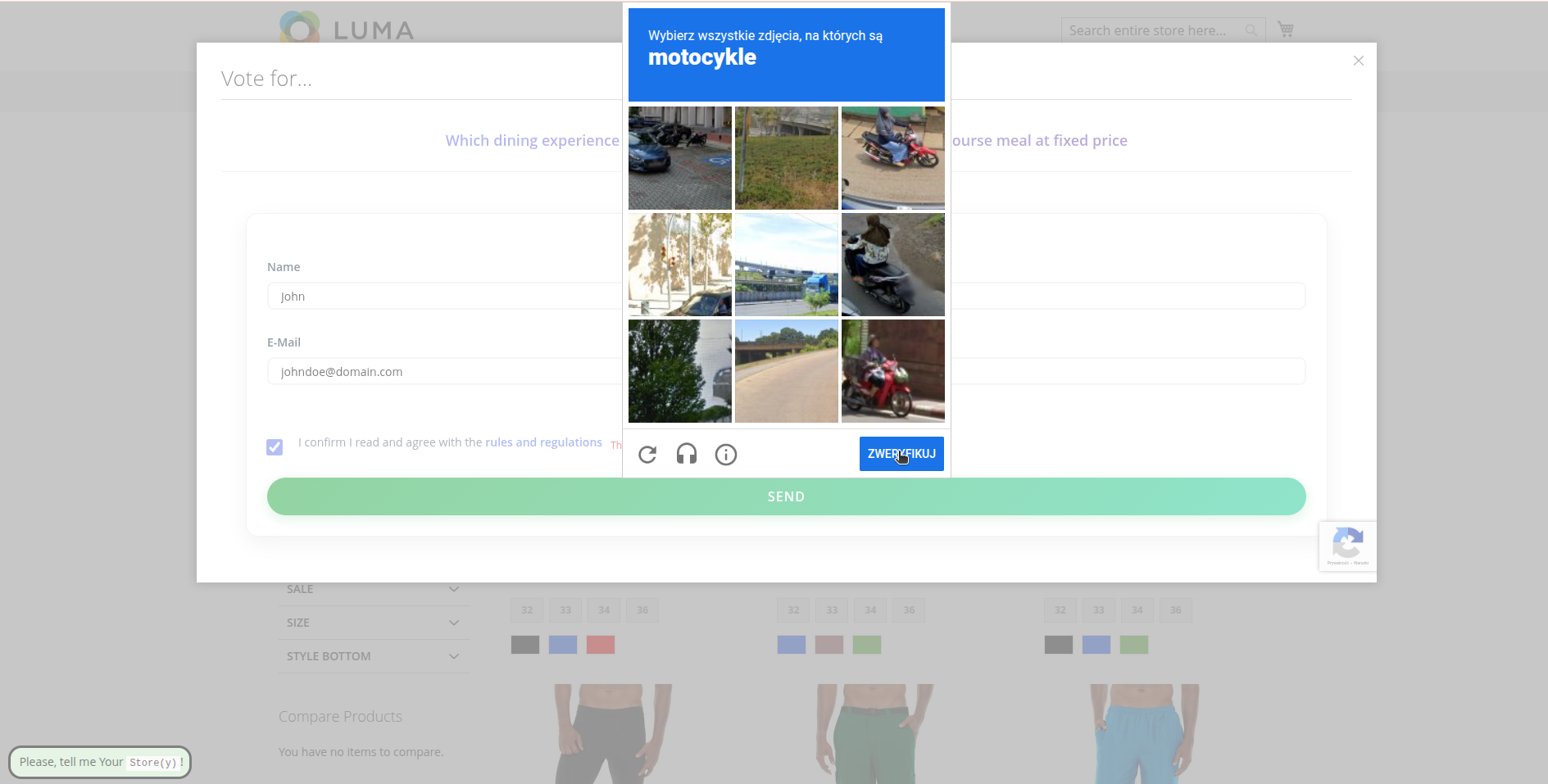Screen dimensions: 1548x784
Task: Open the shopping cart icon
Action: 1286,29
